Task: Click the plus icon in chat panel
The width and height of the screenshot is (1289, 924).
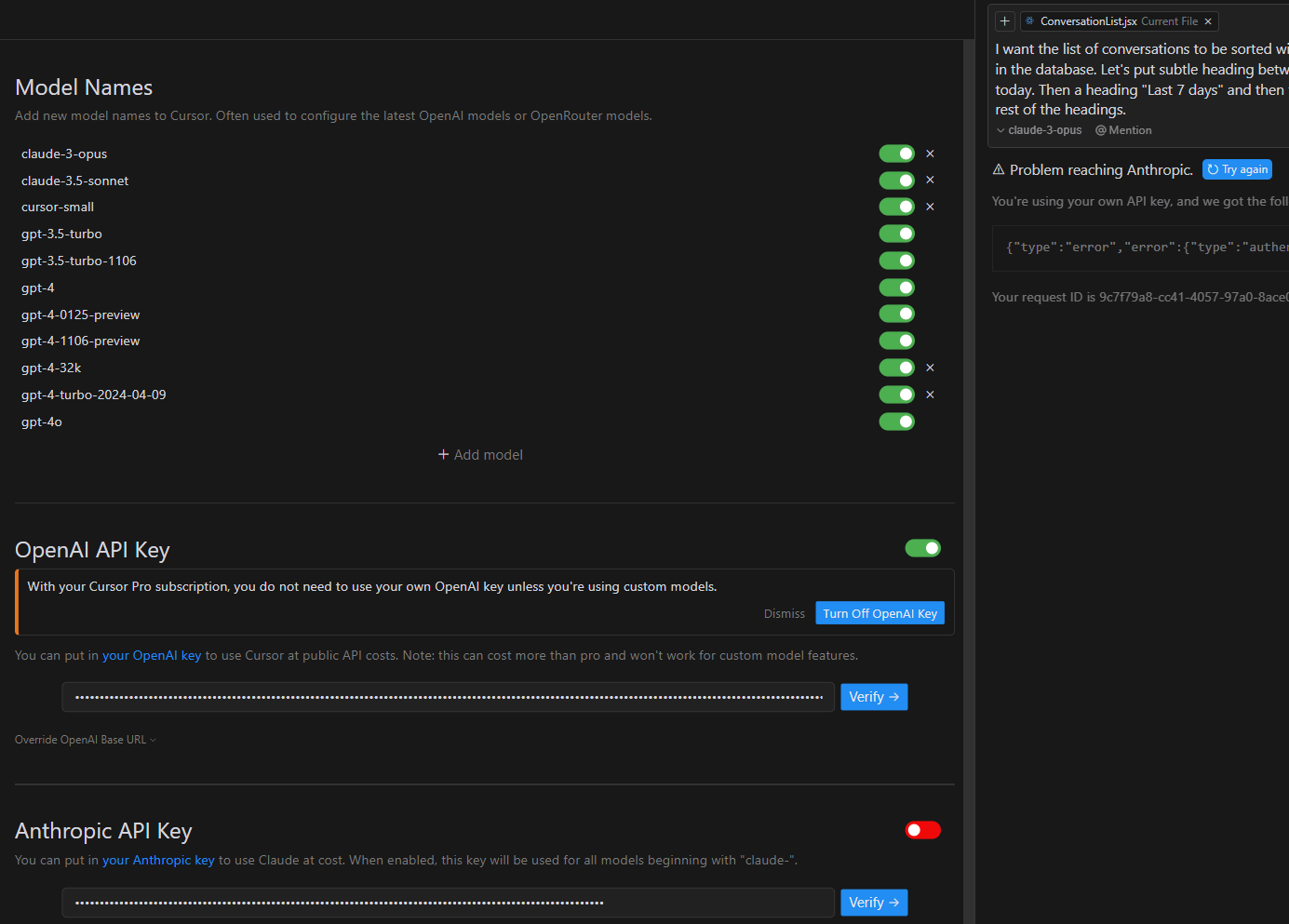Action: pos(1004,21)
